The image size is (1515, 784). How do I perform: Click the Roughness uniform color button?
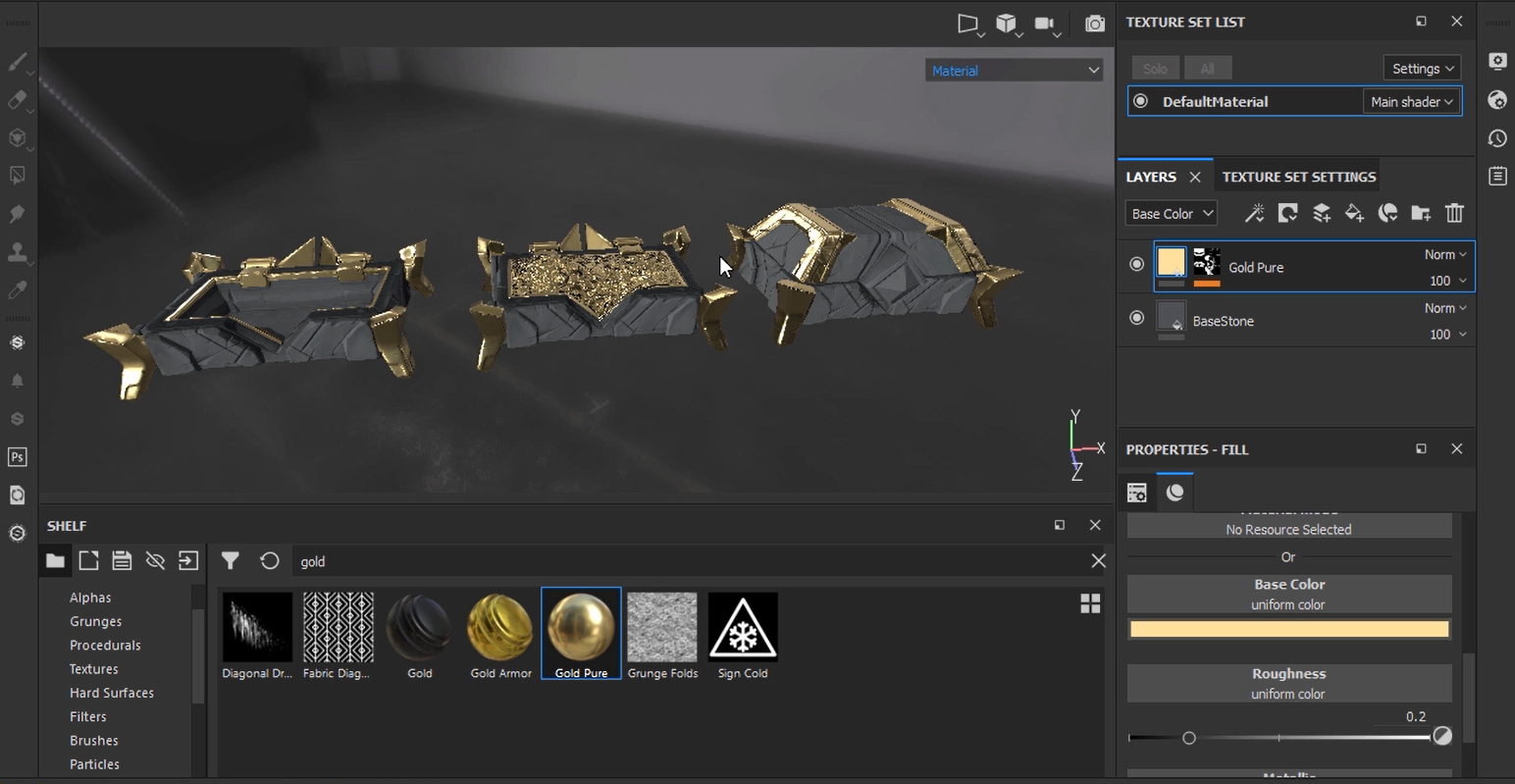[x=1289, y=683]
